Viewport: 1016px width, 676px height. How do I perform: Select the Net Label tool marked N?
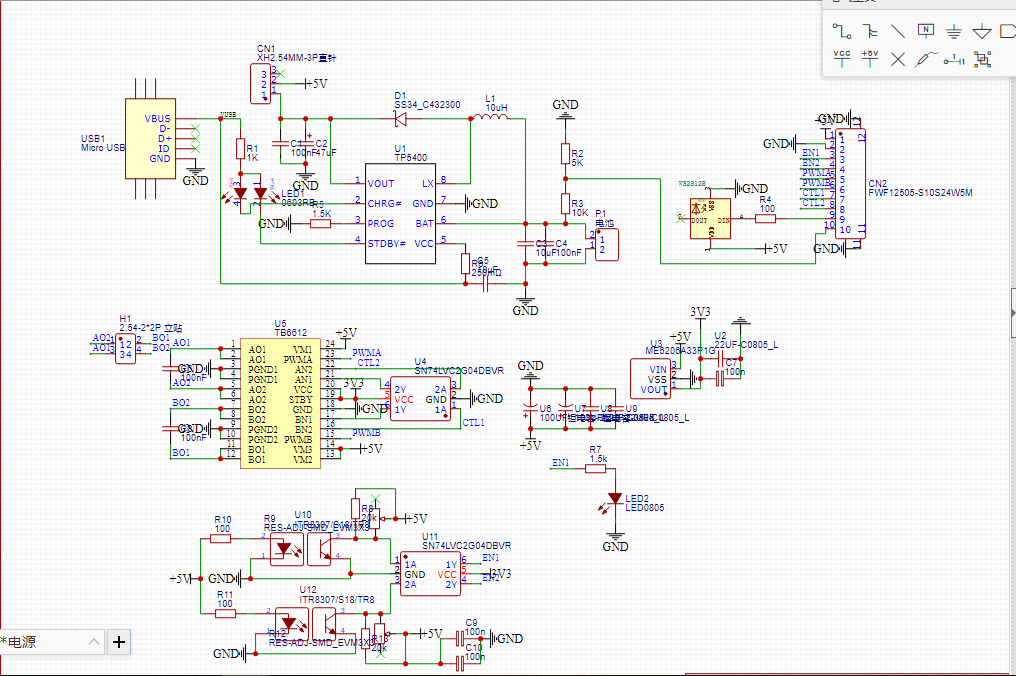pyautogui.click(x=926, y=30)
